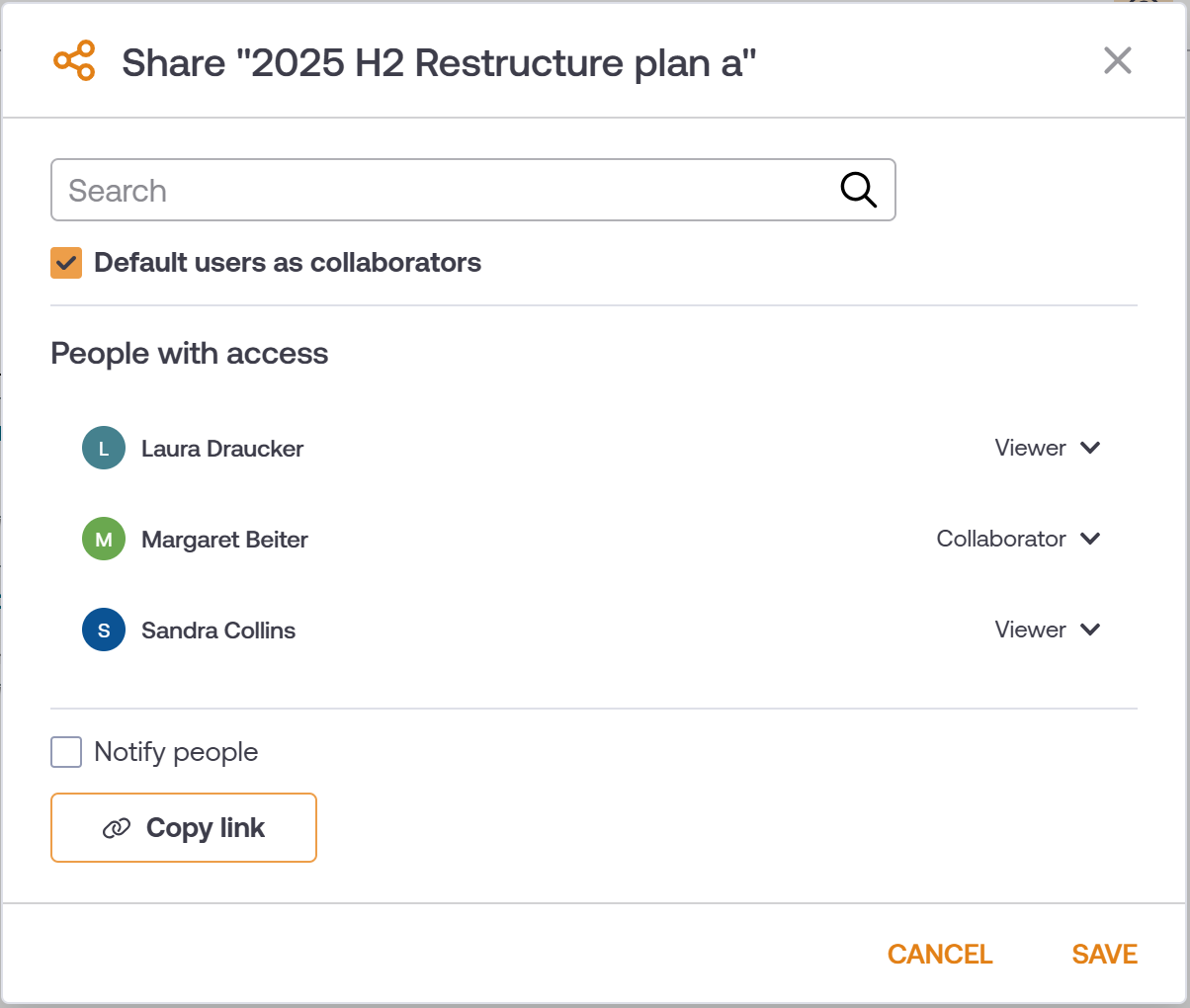Uncheck Default users as collaborators checkbox
Image resolution: width=1190 pixels, height=1008 pixels.
pos(66,263)
